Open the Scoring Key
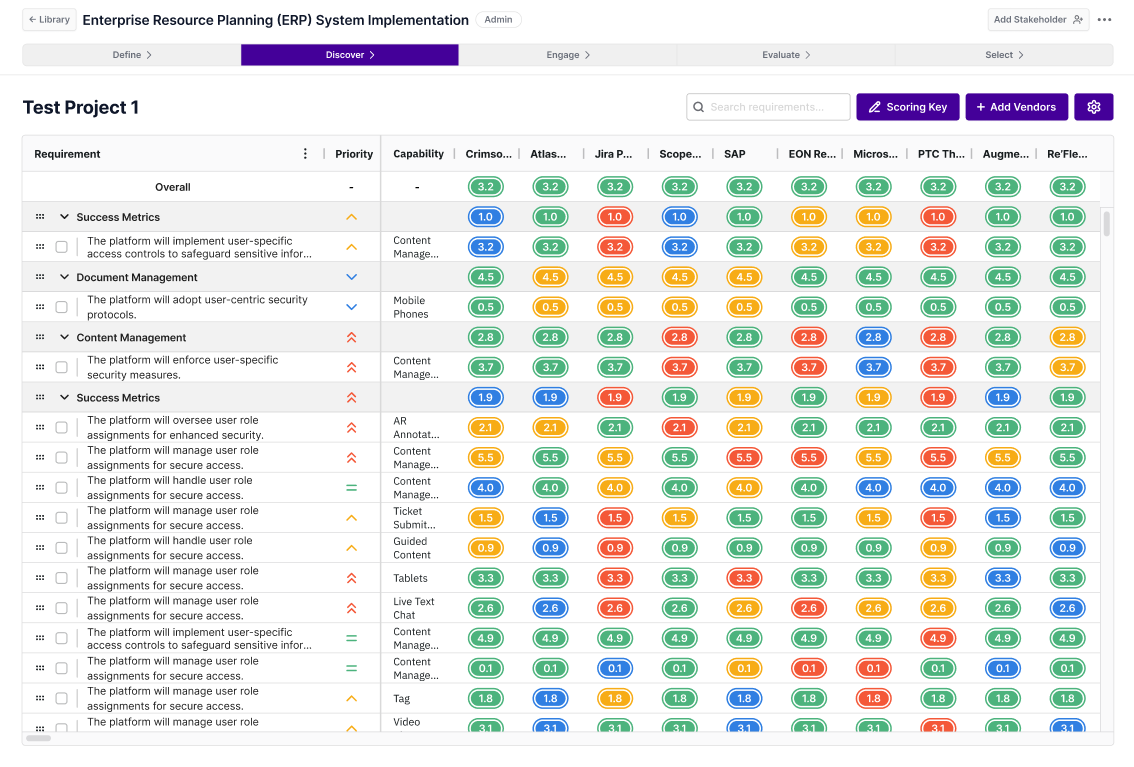Image resolution: width=1134 pixels, height=767 pixels. click(907, 107)
